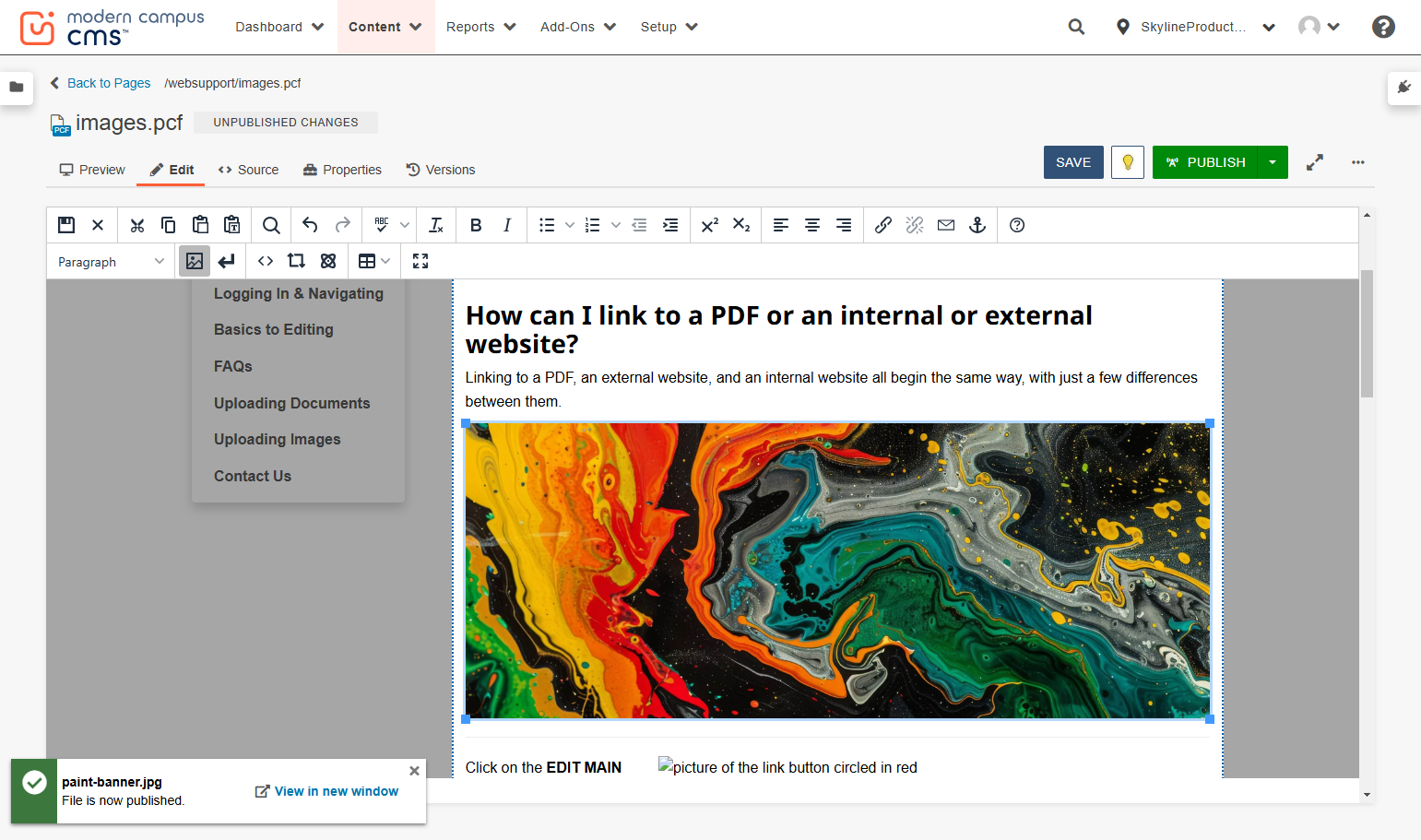Open the Paragraph format dropdown
Image resolution: width=1421 pixels, height=840 pixels.
coord(111,262)
